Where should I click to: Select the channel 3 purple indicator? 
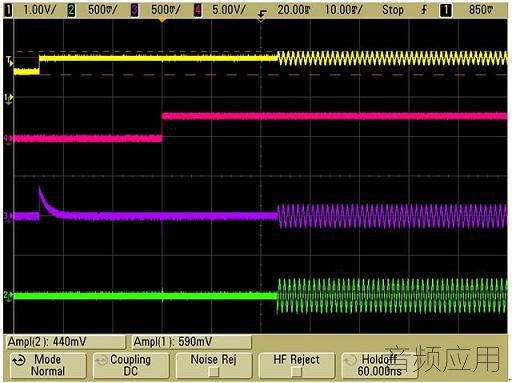coord(134,10)
